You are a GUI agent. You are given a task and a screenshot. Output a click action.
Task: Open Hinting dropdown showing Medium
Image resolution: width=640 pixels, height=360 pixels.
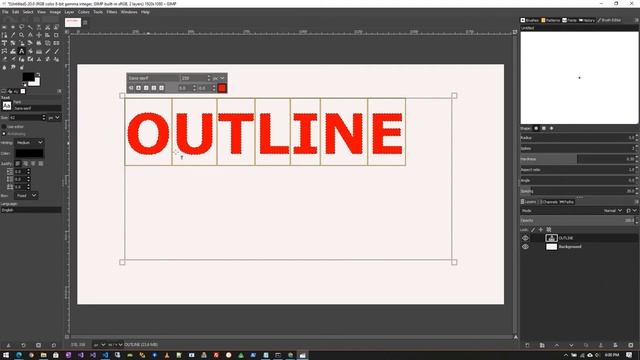(x=29, y=142)
